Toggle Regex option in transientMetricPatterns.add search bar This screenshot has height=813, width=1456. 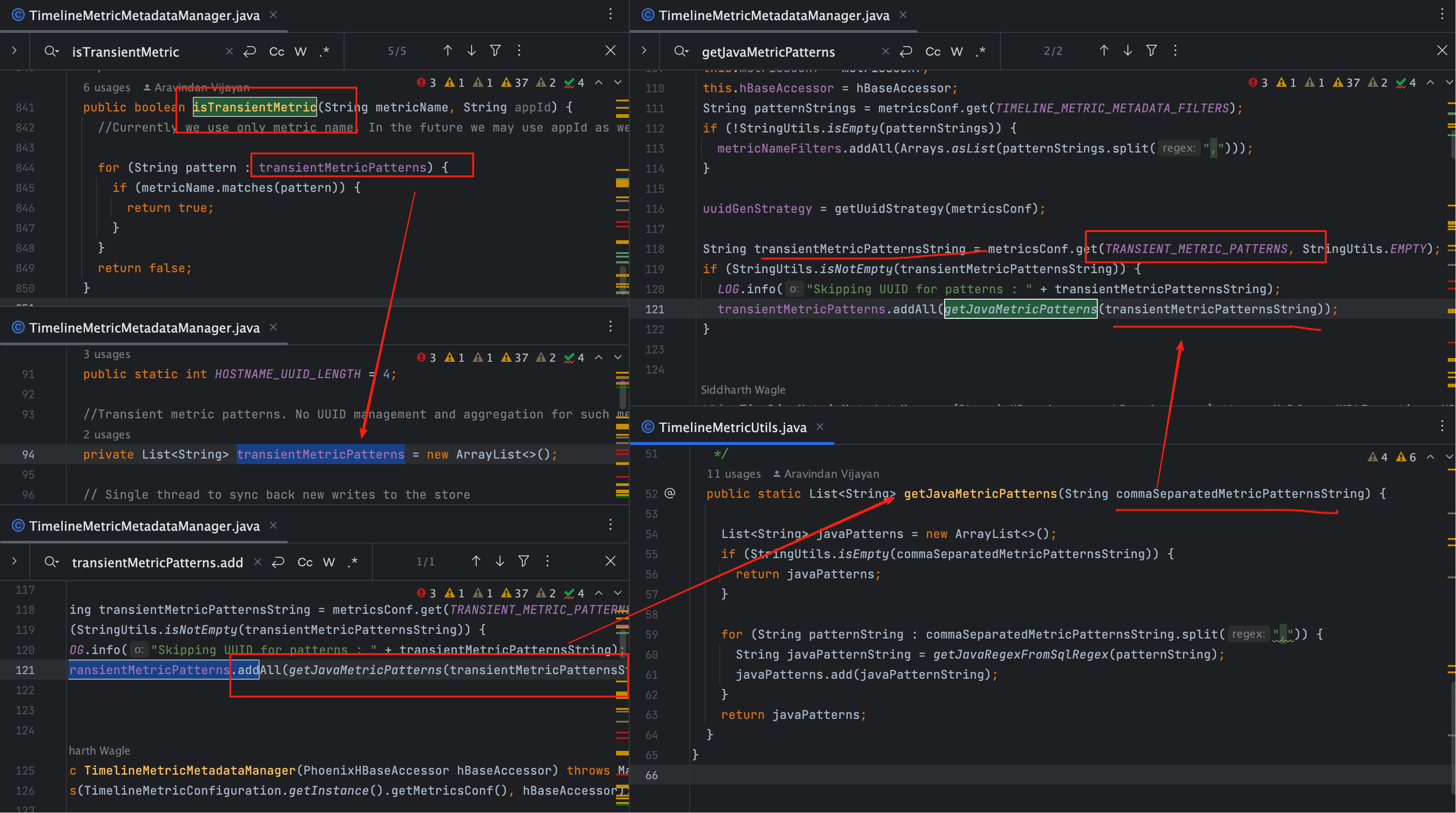pos(353,562)
